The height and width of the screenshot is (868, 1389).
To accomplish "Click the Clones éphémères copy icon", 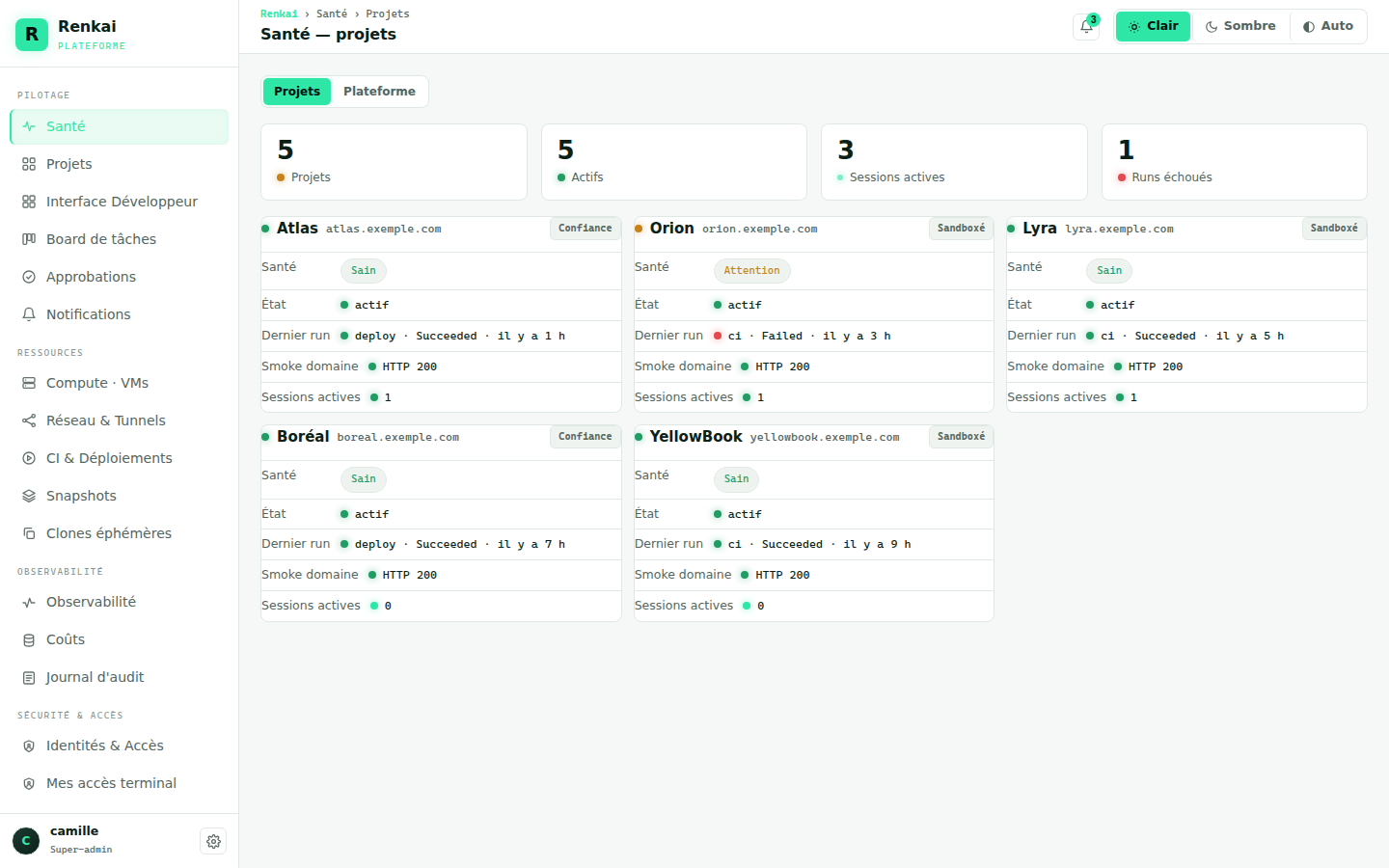I will pos(29,533).
